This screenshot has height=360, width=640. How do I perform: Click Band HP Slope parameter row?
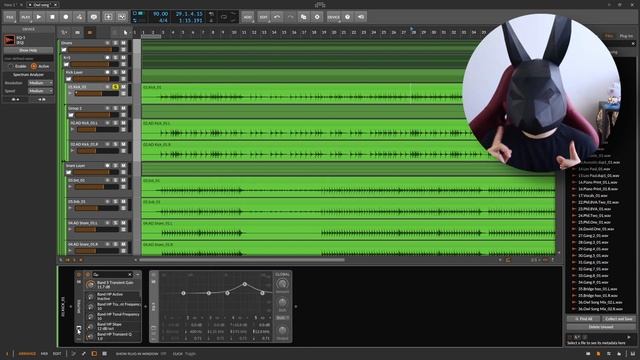point(113,326)
